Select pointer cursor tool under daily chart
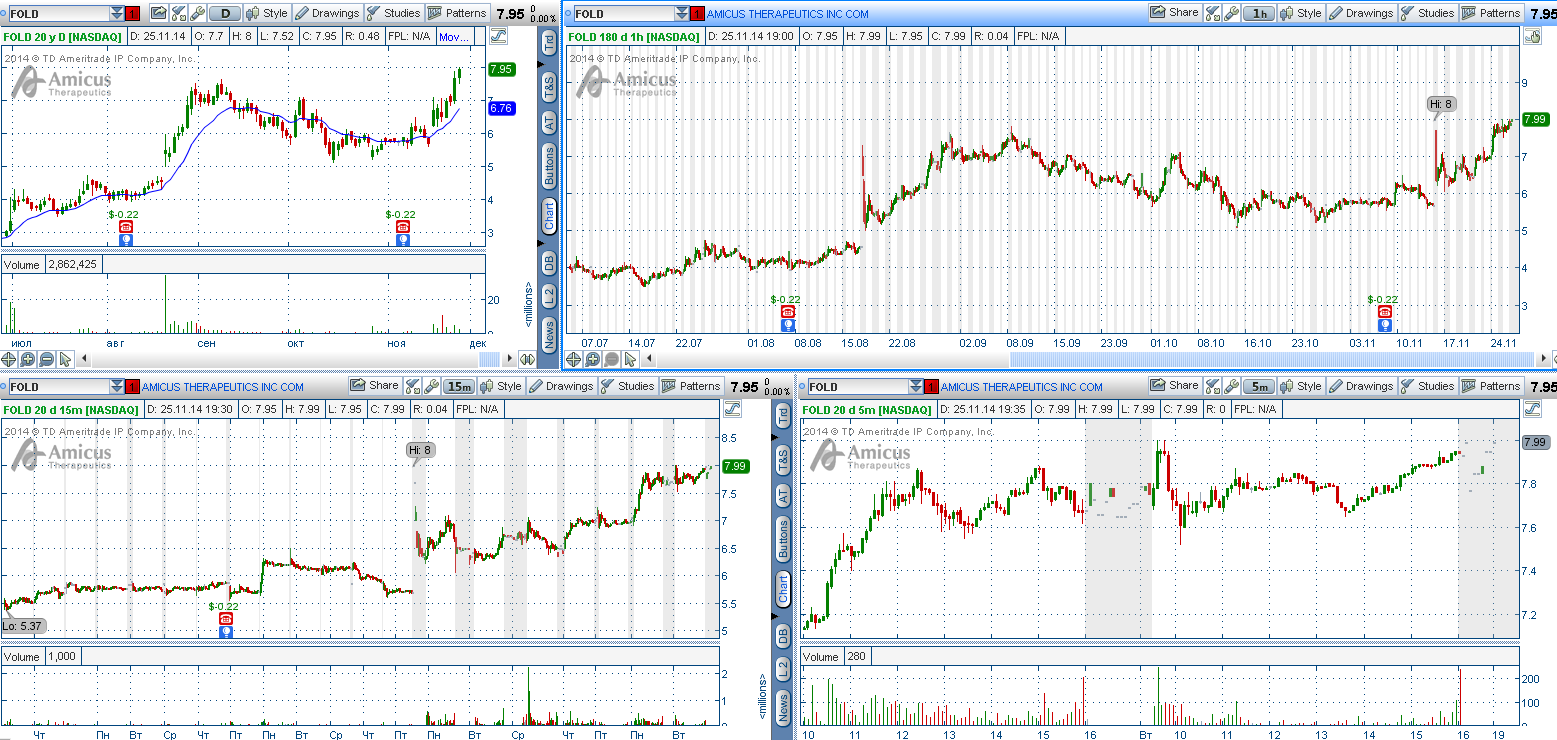The width and height of the screenshot is (1557, 740). [x=65, y=359]
